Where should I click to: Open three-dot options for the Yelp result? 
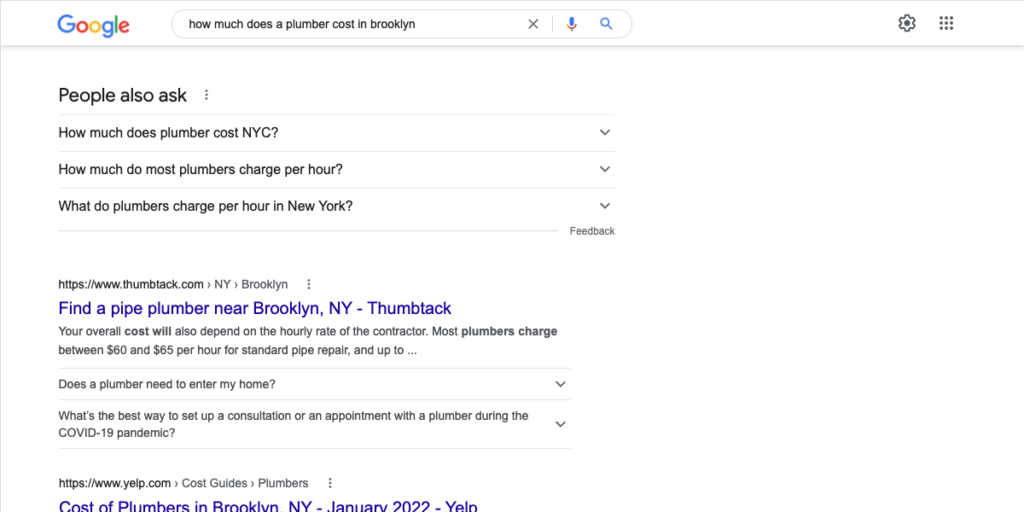click(330, 483)
